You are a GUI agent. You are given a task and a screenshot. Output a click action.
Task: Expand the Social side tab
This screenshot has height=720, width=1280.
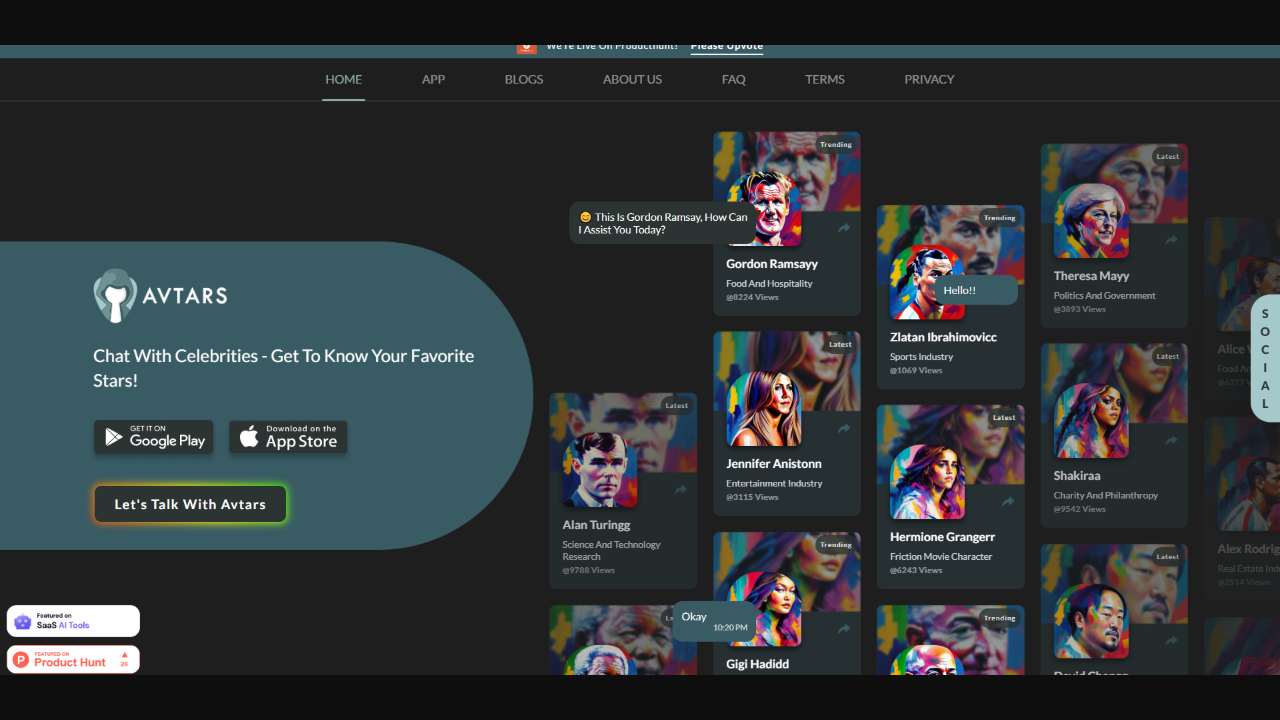coord(1265,358)
